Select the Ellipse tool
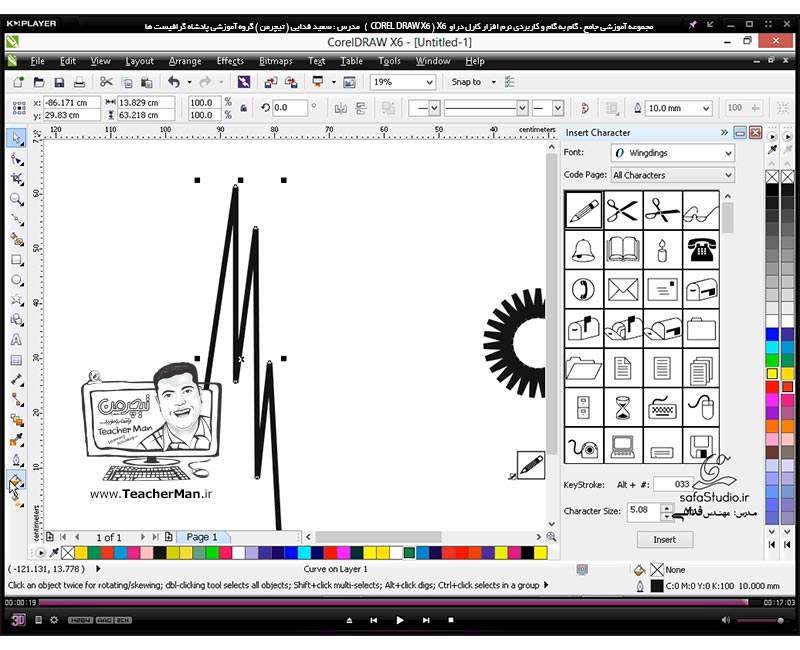 (16, 280)
